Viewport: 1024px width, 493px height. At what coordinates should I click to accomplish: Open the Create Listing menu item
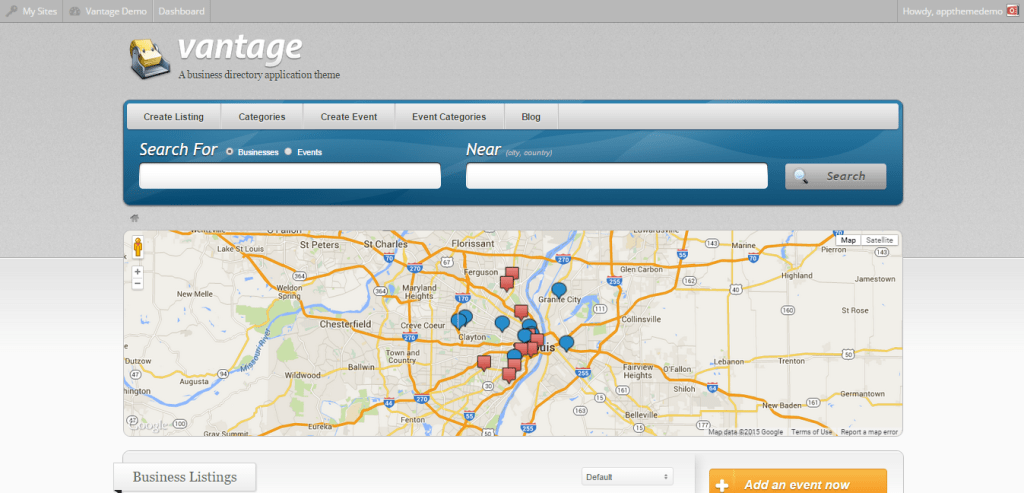point(174,117)
